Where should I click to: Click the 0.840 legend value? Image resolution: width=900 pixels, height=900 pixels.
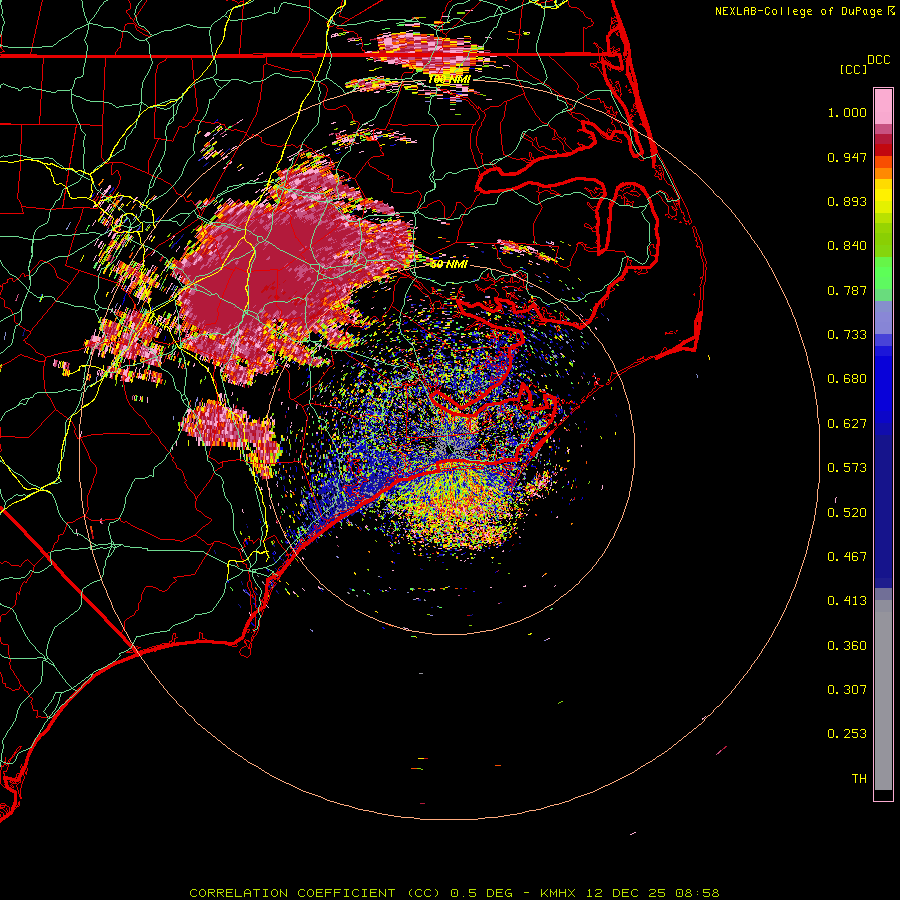pyautogui.click(x=847, y=246)
